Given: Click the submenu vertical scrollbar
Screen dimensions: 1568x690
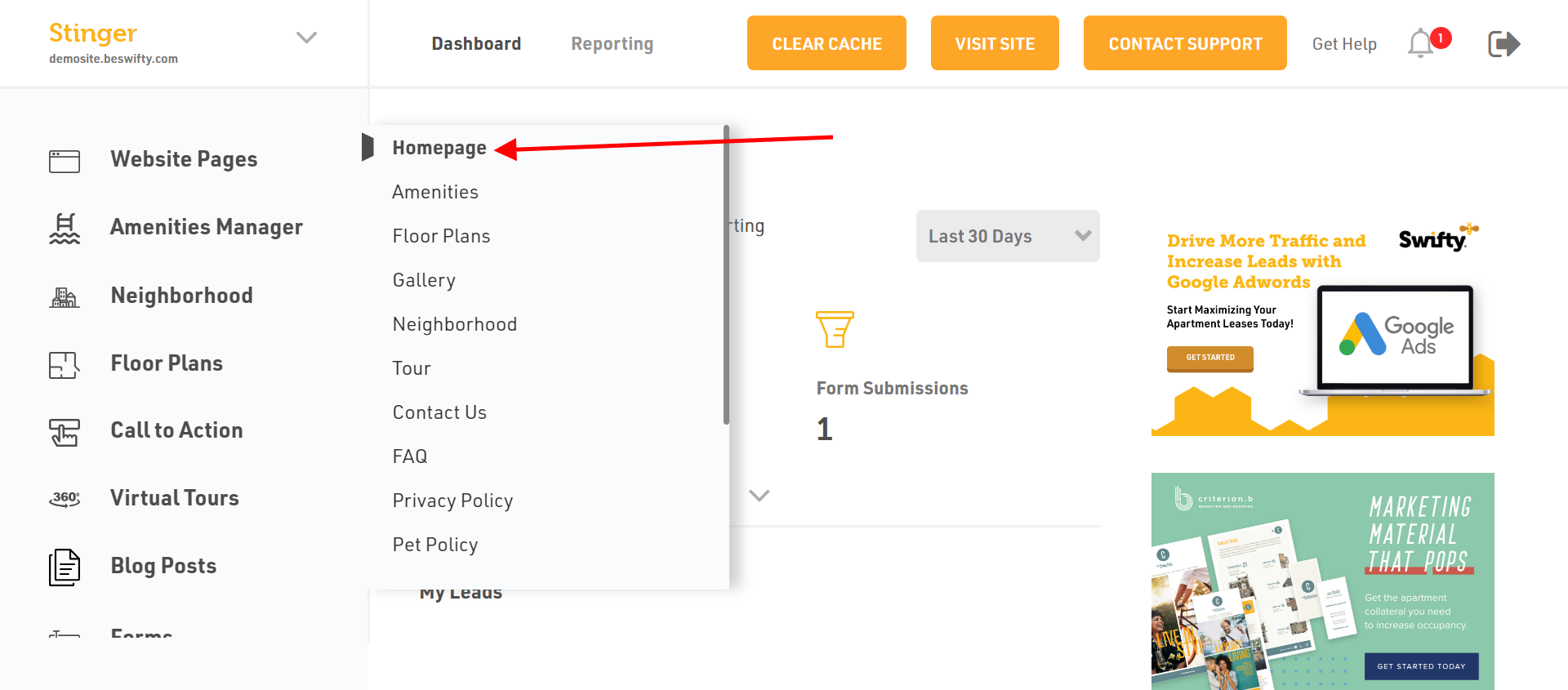Looking at the screenshot, I should click(726, 274).
